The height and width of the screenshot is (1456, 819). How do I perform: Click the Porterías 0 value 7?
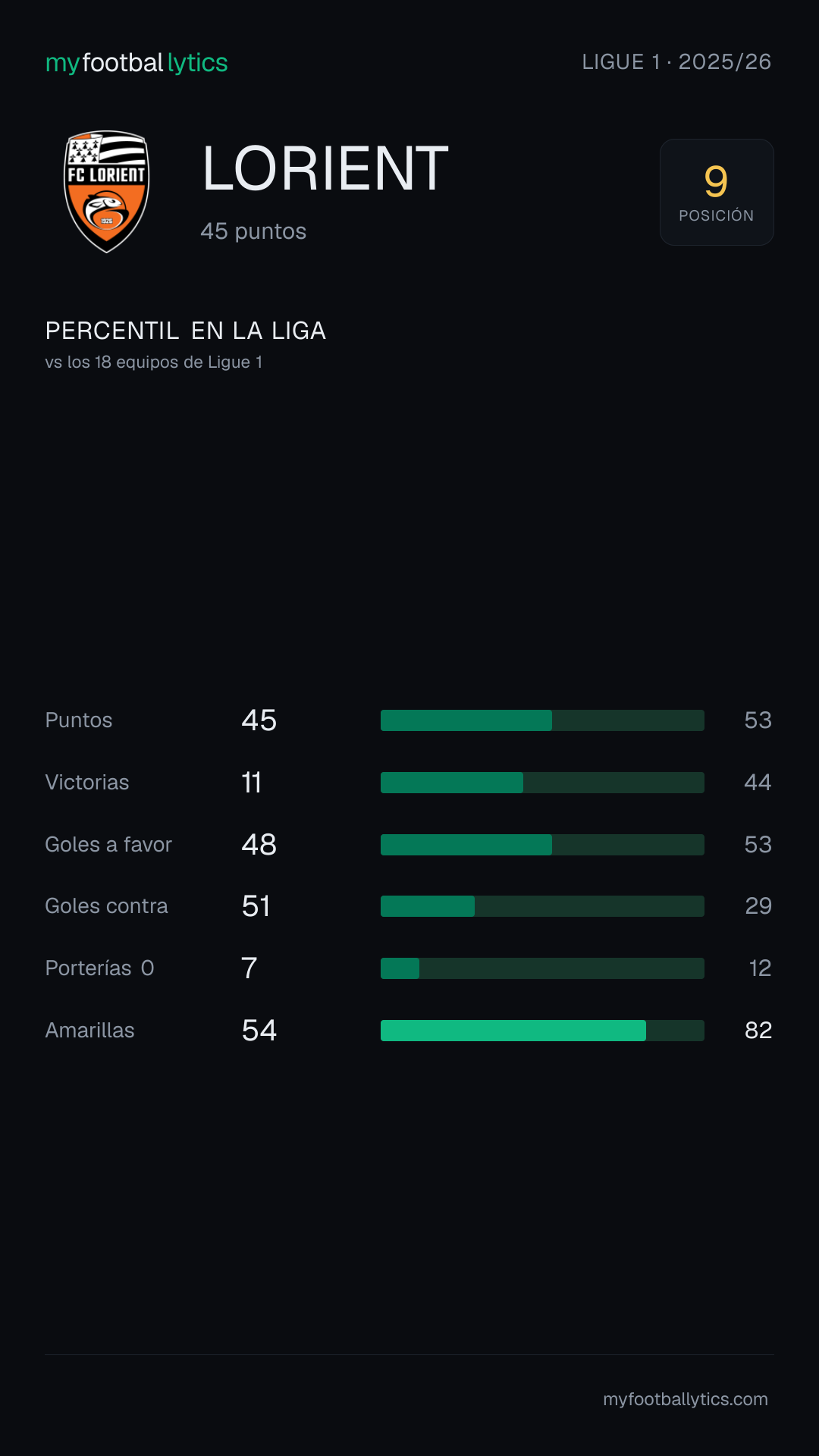tap(249, 968)
